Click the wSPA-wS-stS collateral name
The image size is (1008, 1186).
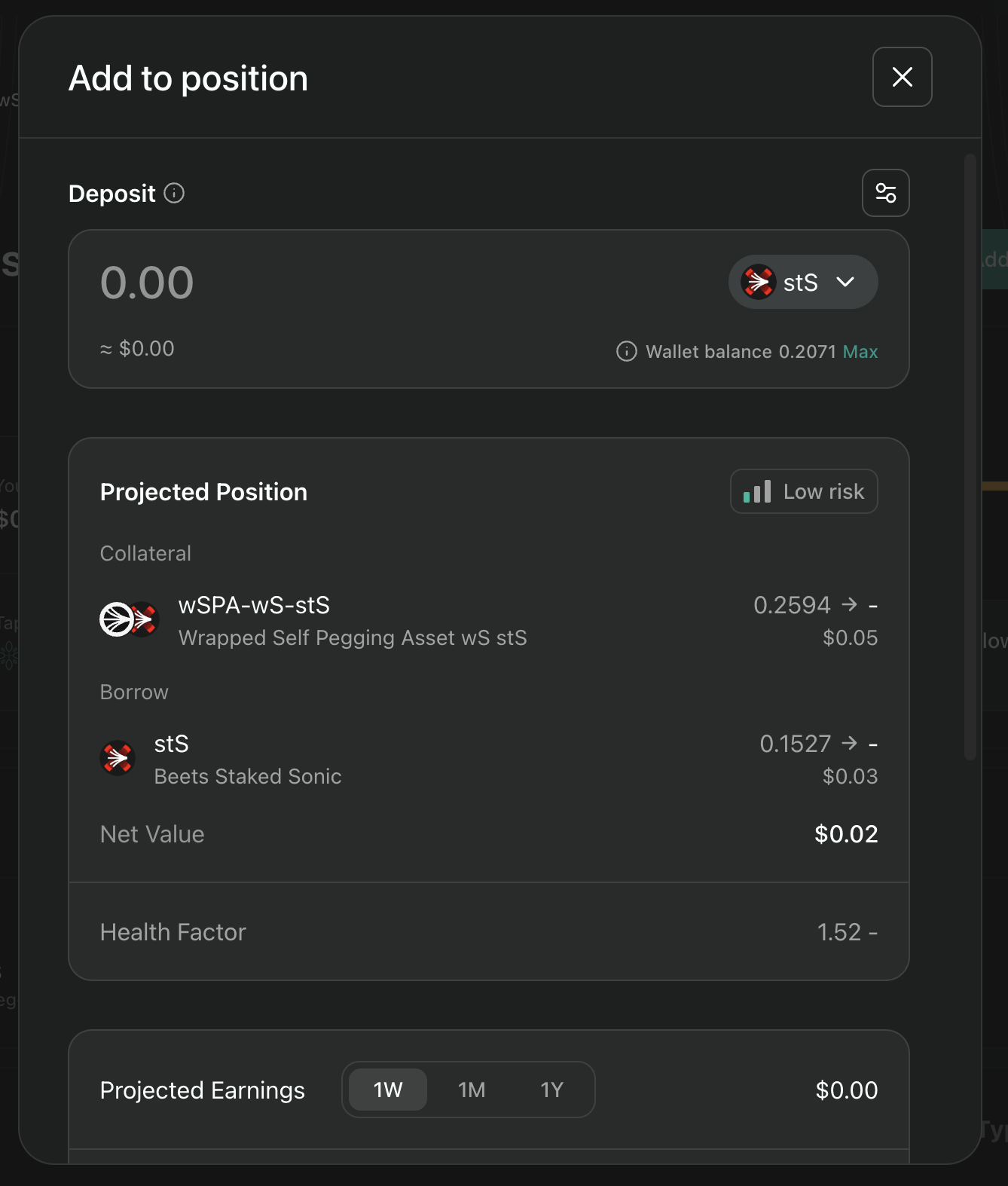[x=254, y=605]
